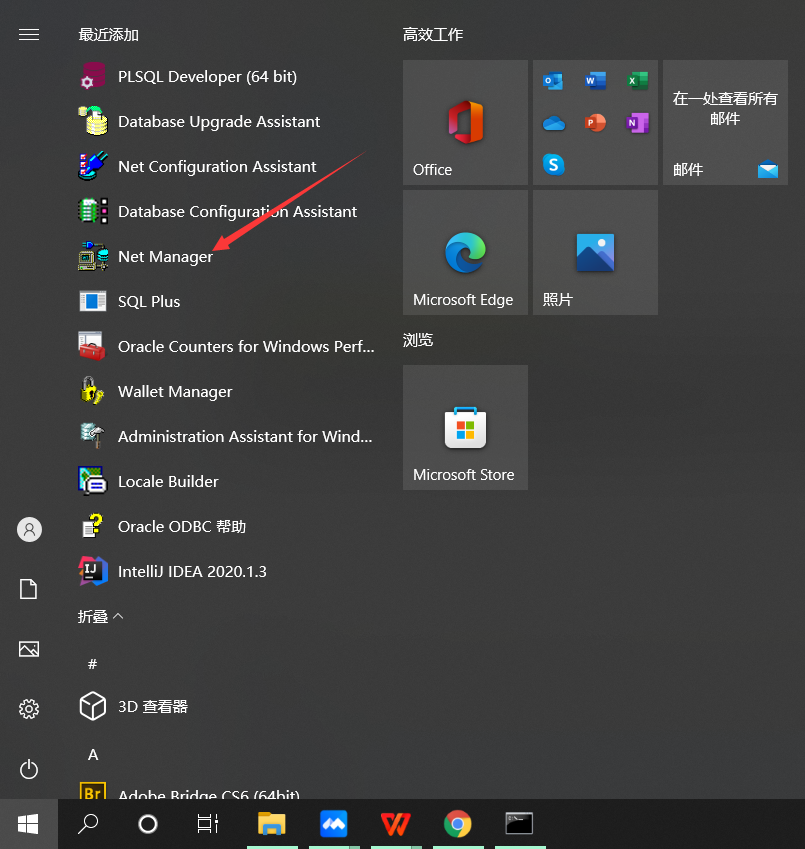Open Oracle Counters for Windows Perf icon

click(93, 346)
